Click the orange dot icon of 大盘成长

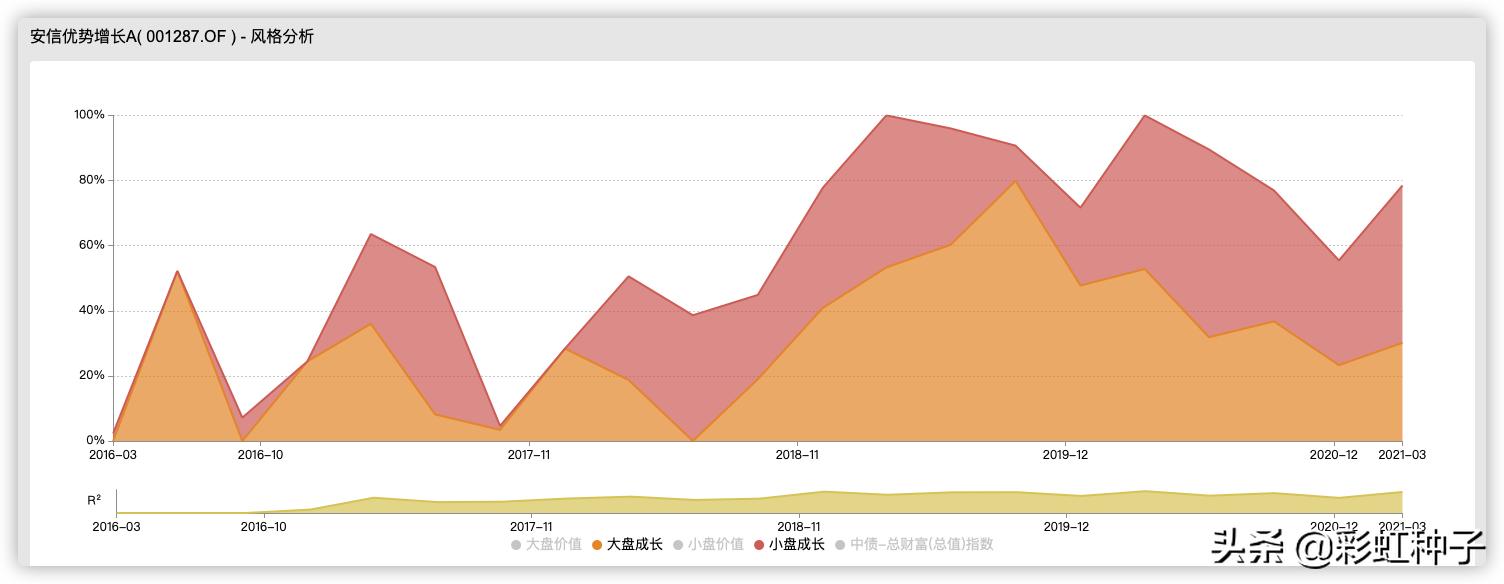coord(596,544)
